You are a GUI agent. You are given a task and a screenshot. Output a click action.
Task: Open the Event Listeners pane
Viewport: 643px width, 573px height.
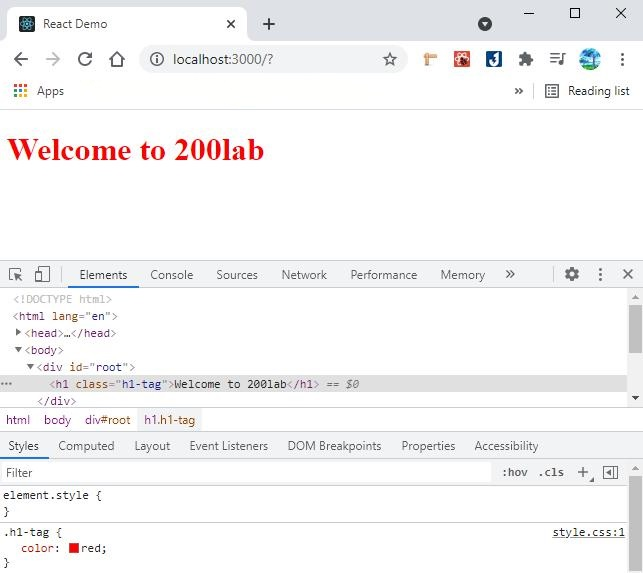pos(228,446)
